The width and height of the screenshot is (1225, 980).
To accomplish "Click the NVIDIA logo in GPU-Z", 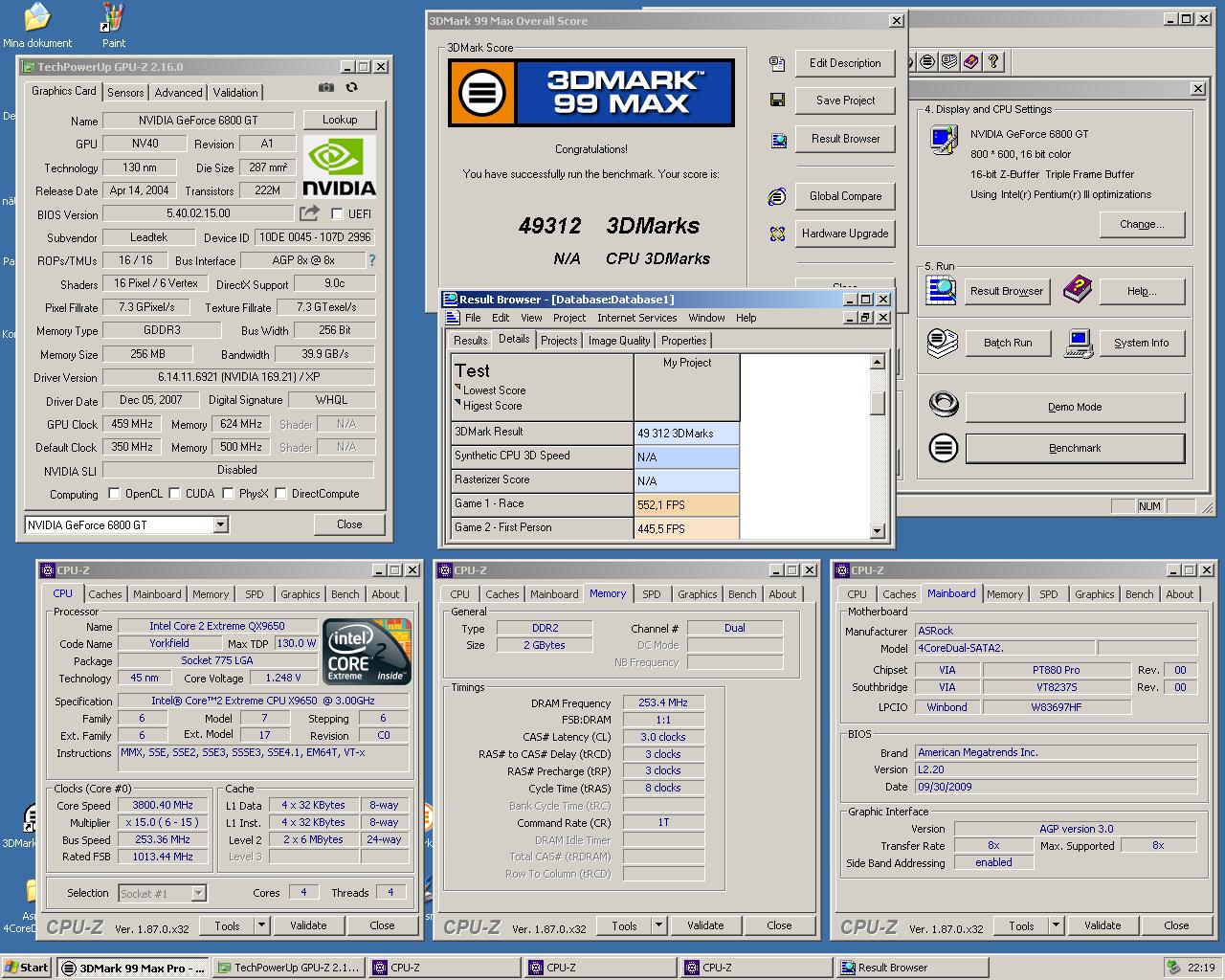I will [339, 166].
